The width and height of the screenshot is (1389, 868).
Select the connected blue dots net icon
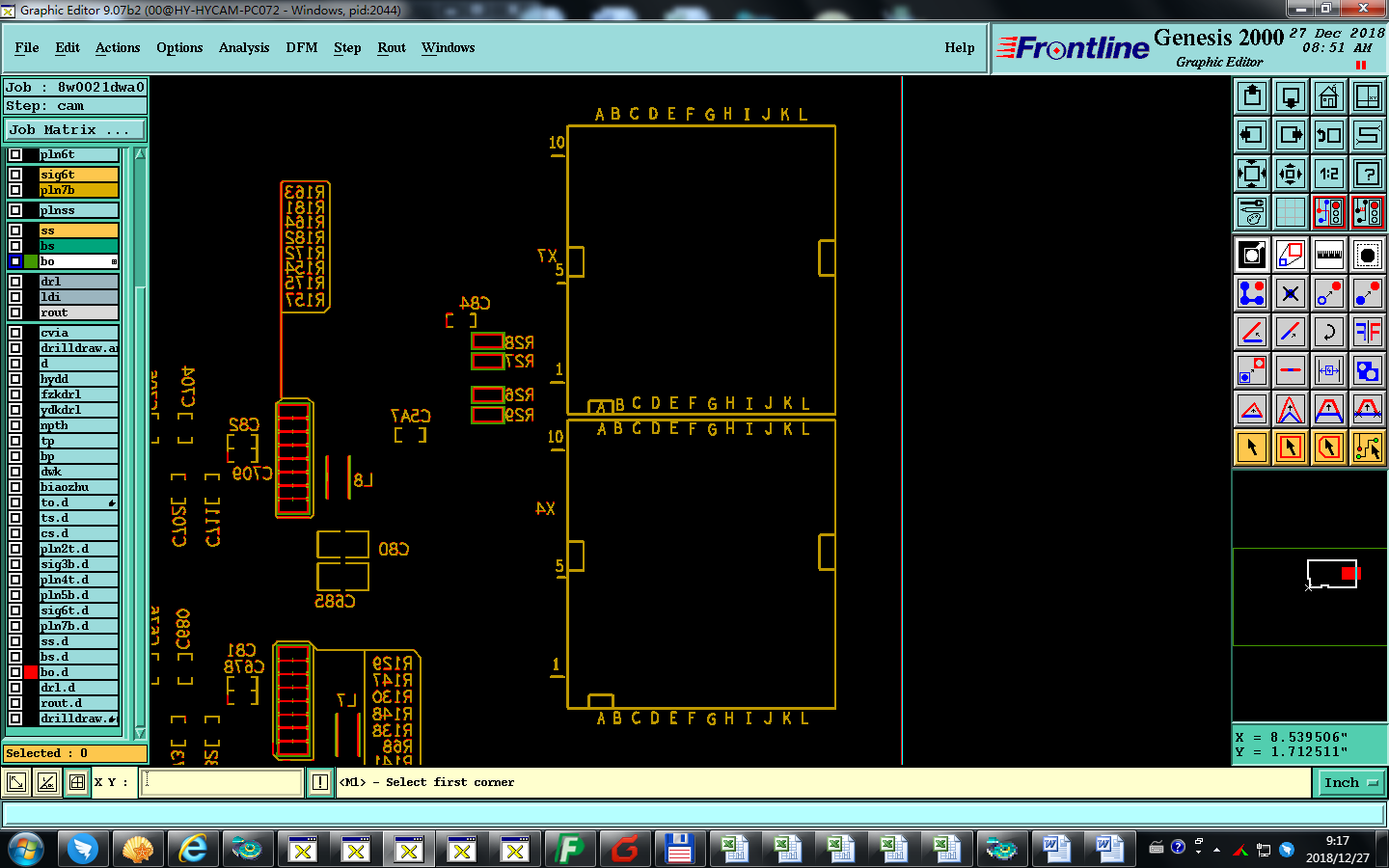coord(1252,293)
